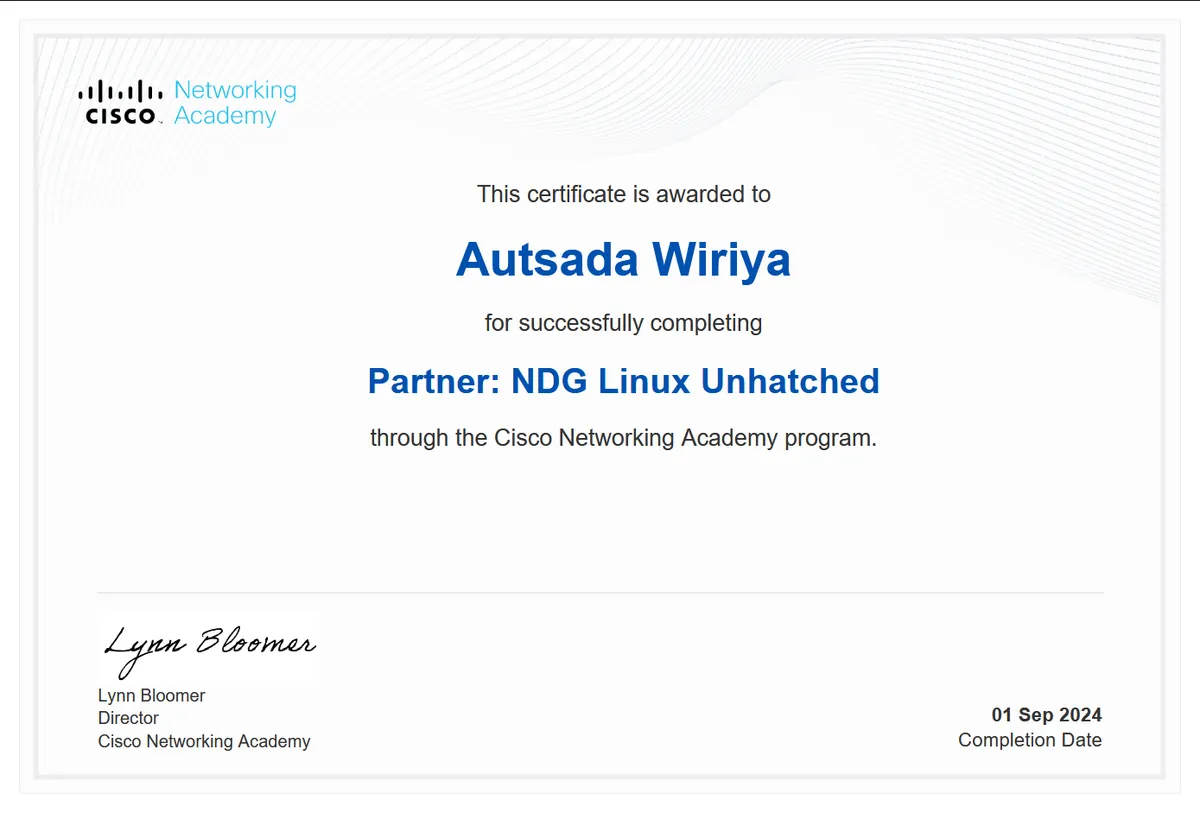Click the Completion Date label
1200x813 pixels.
coord(1029,740)
